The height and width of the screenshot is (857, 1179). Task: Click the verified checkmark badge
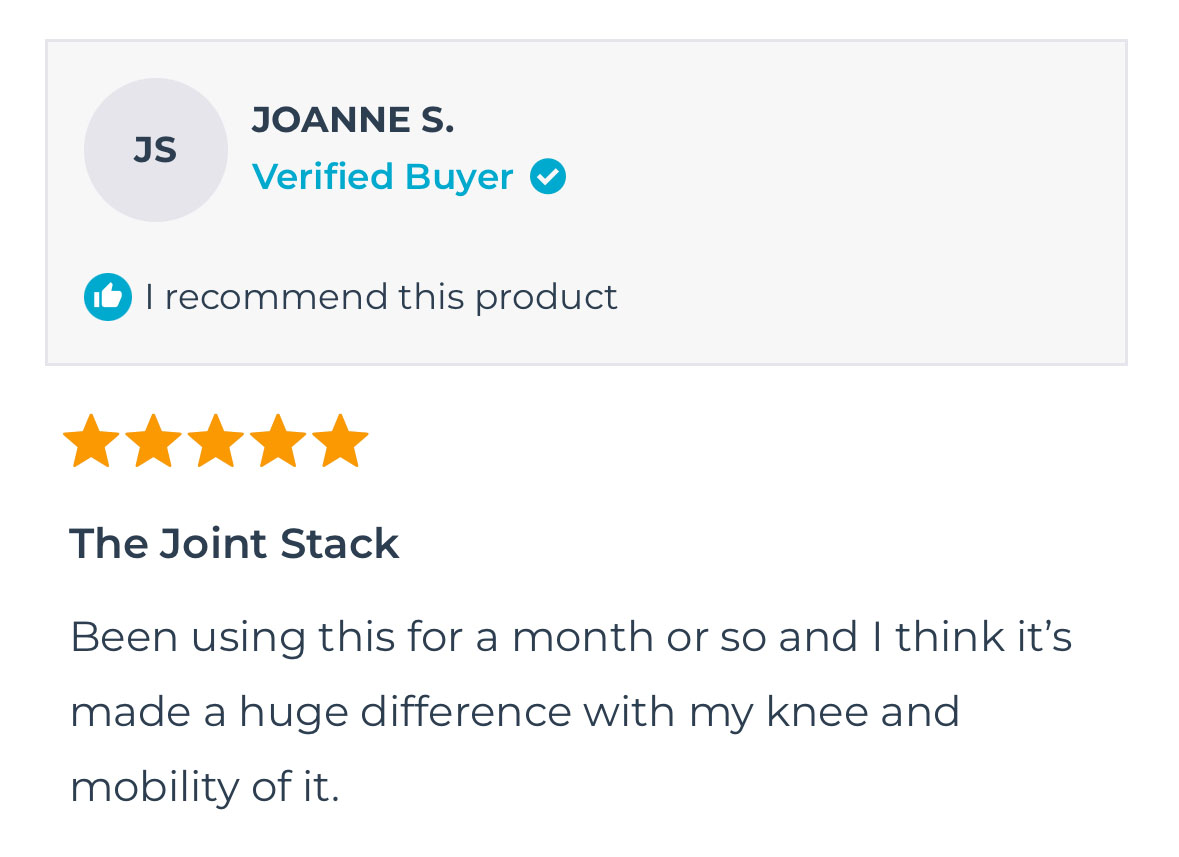pos(548,177)
